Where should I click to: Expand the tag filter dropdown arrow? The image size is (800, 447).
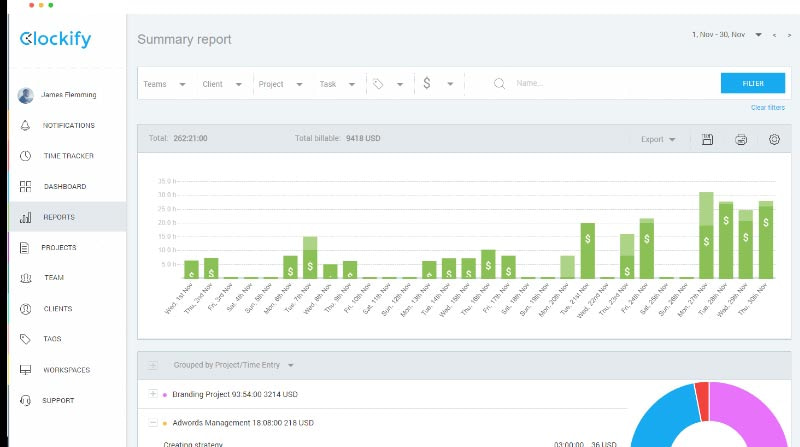tap(400, 85)
